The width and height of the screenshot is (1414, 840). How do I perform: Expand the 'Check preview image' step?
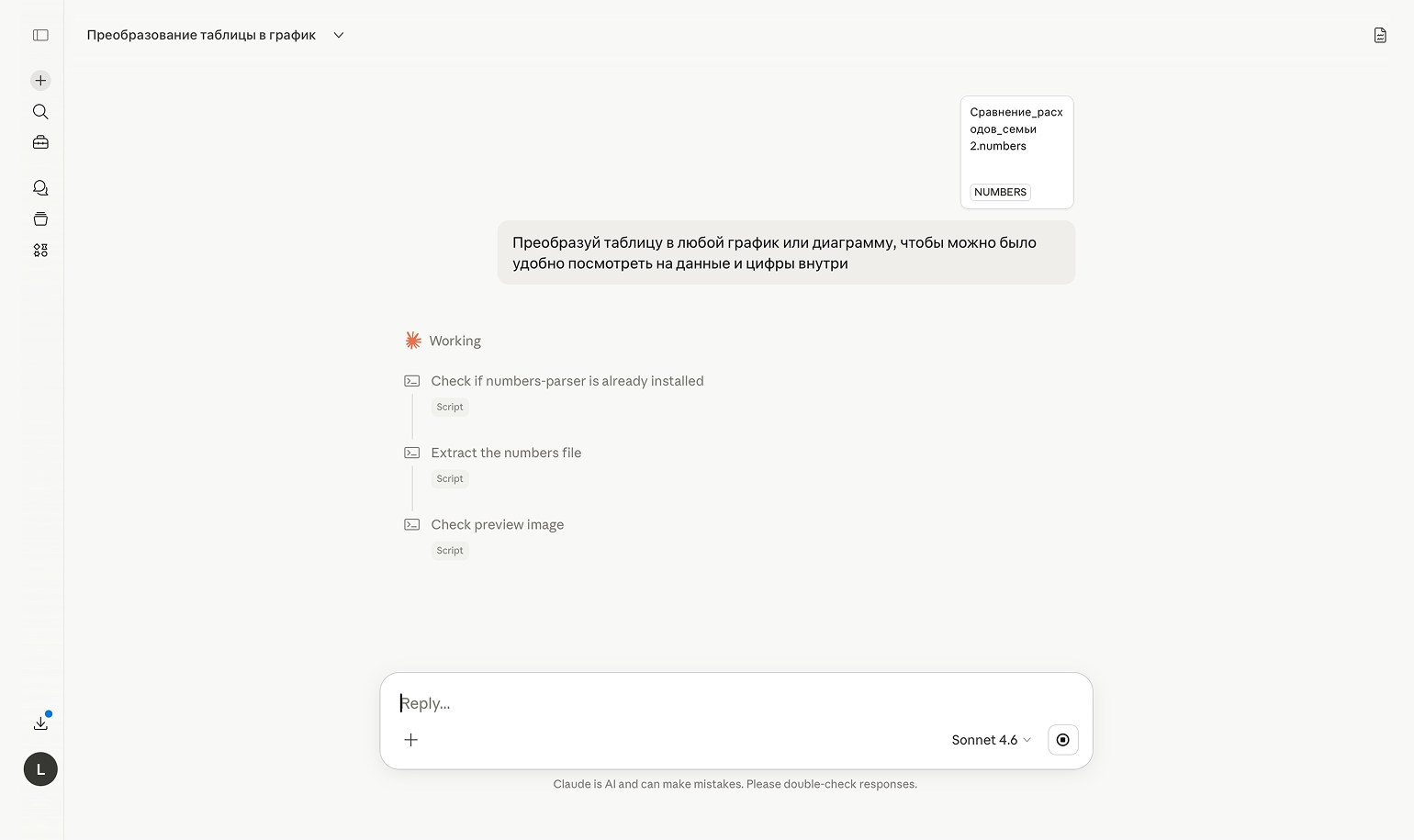pos(498,525)
